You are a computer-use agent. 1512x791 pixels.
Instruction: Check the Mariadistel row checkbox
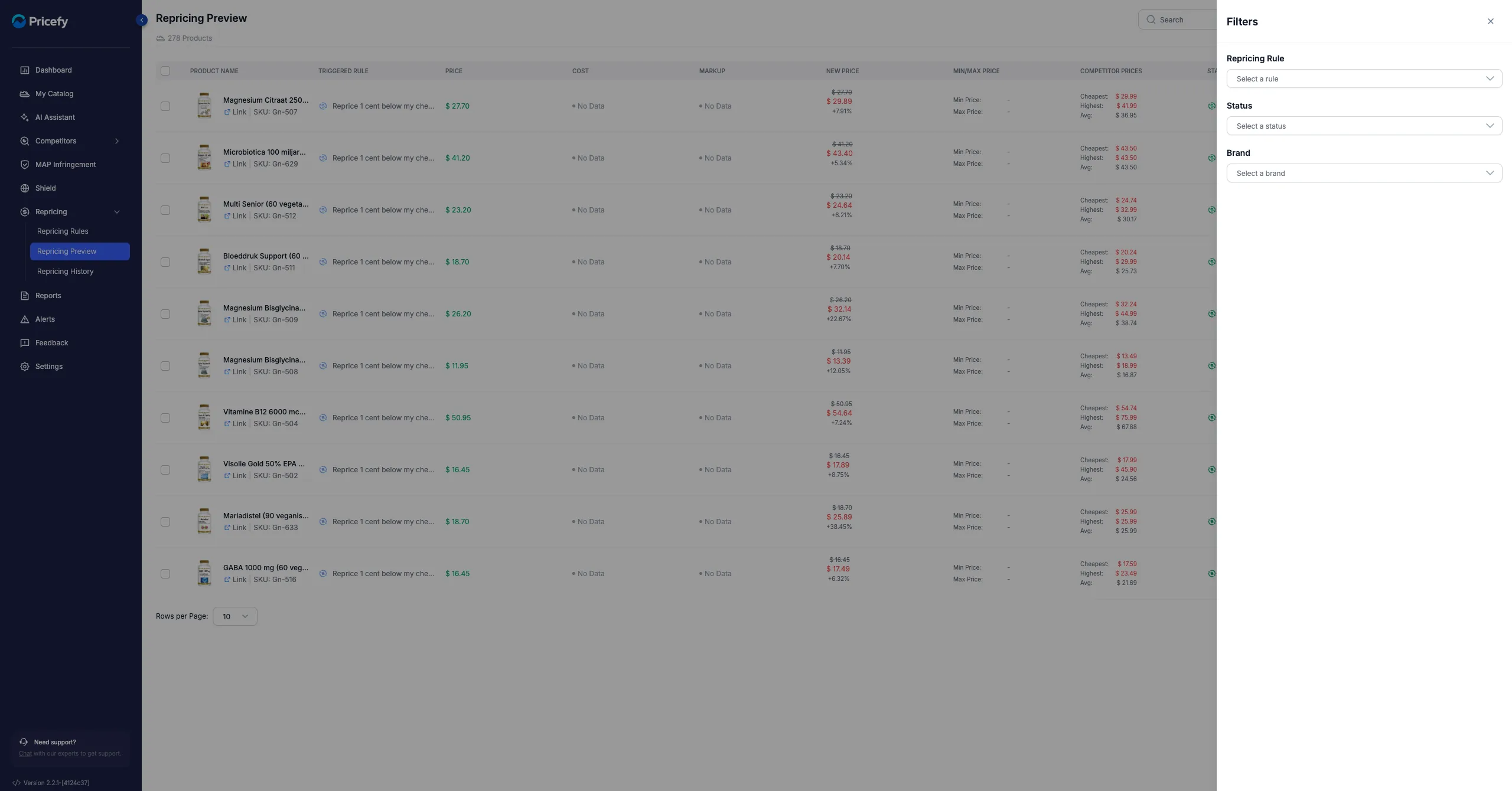point(165,522)
